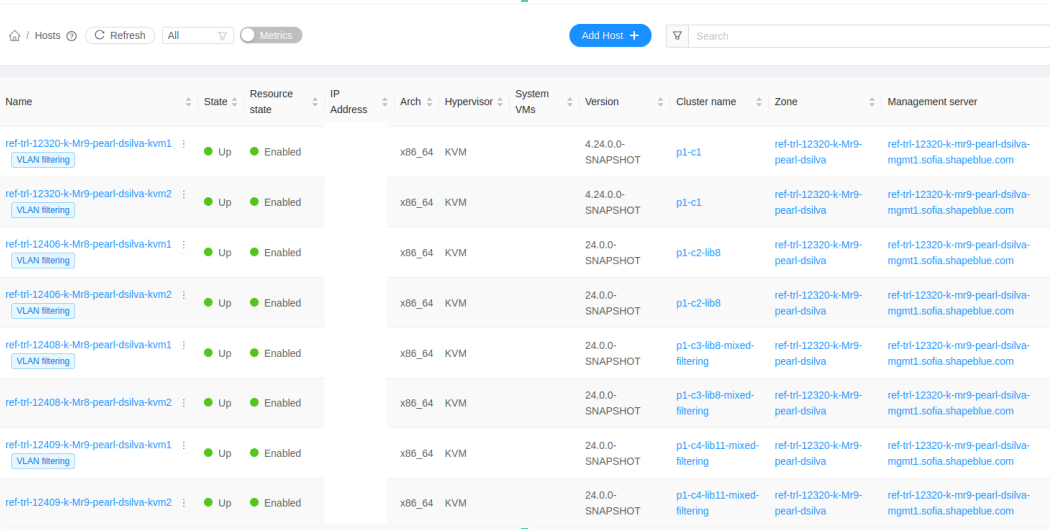Refresh the hosts list

120,35
